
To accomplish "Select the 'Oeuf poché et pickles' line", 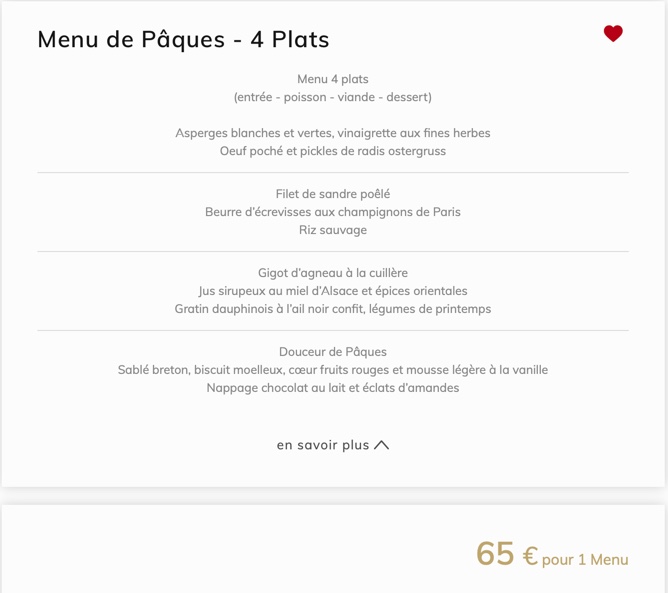I will pos(333,151).
